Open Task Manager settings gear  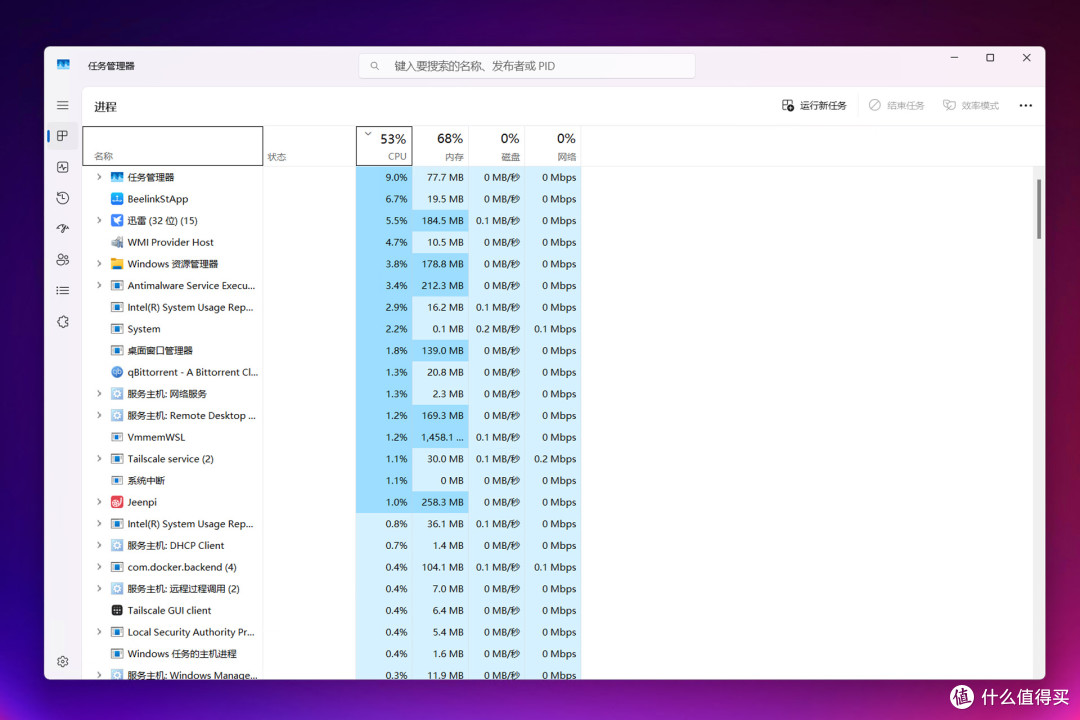coord(63,661)
